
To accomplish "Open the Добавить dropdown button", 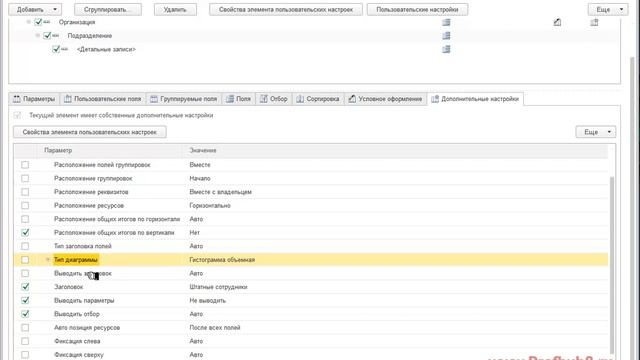I will tap(35, 9).
